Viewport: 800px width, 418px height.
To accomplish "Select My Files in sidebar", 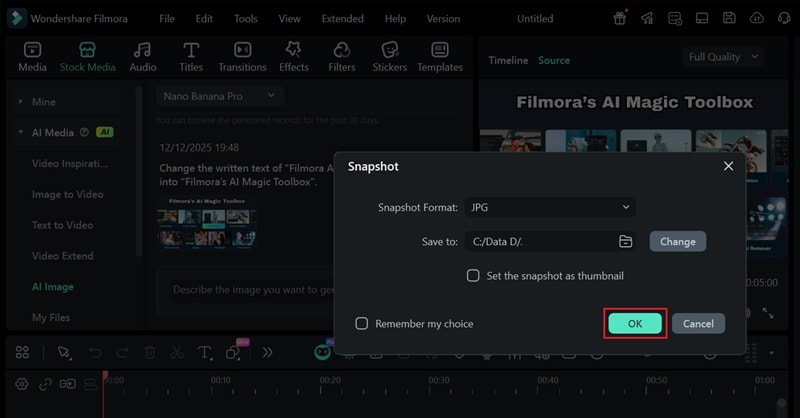I will pyautogui.click(x=51, y=317).
